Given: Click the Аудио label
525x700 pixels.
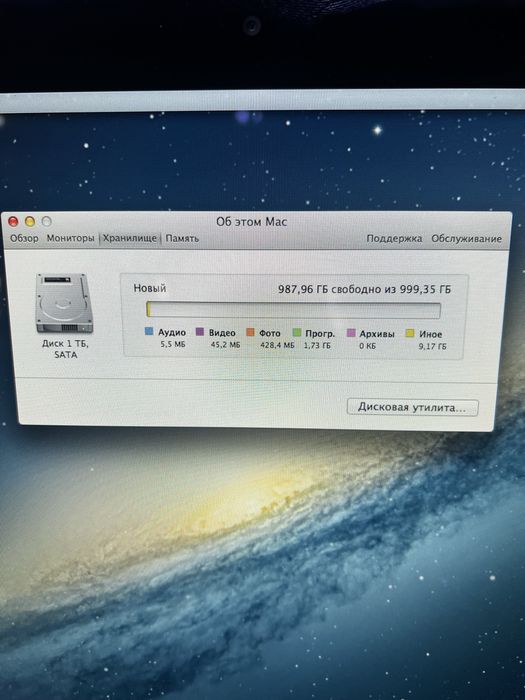Looking at the screenshot, I should (x=172, y=333).
